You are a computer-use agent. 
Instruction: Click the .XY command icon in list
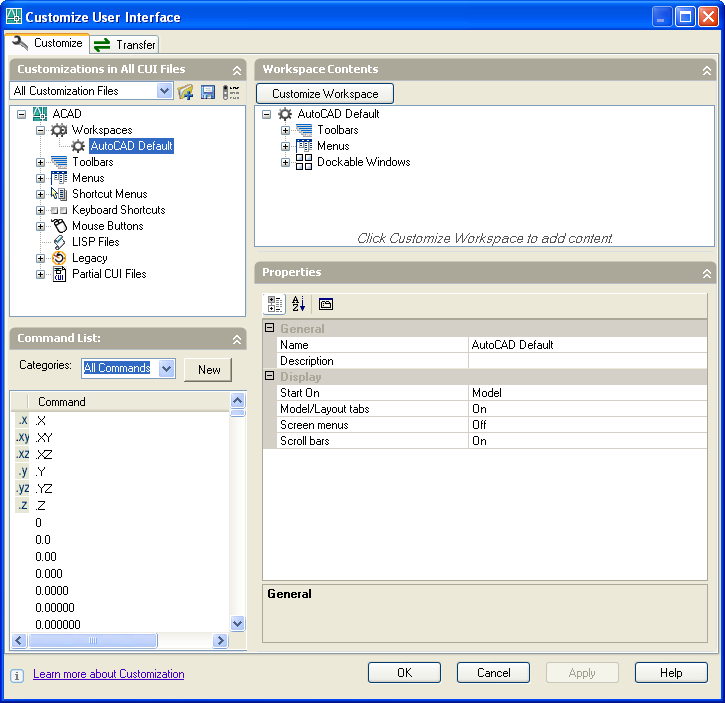click(23, 438)
